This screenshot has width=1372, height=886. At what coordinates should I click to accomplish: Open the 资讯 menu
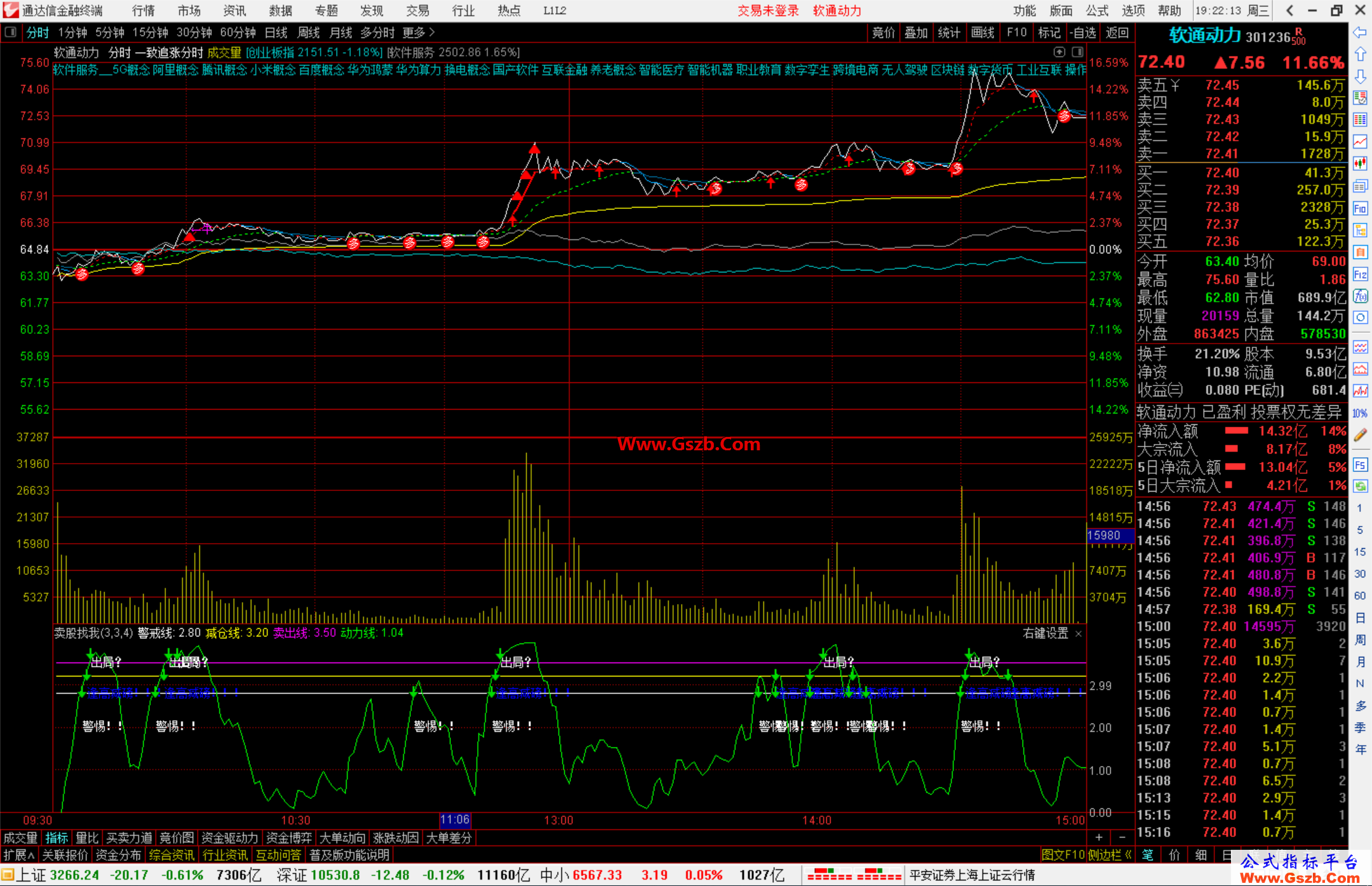pos(234,10)
